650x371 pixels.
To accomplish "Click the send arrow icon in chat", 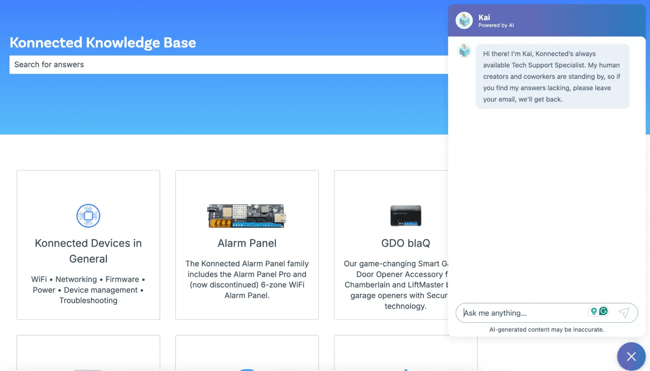I will tap(624, 313).
